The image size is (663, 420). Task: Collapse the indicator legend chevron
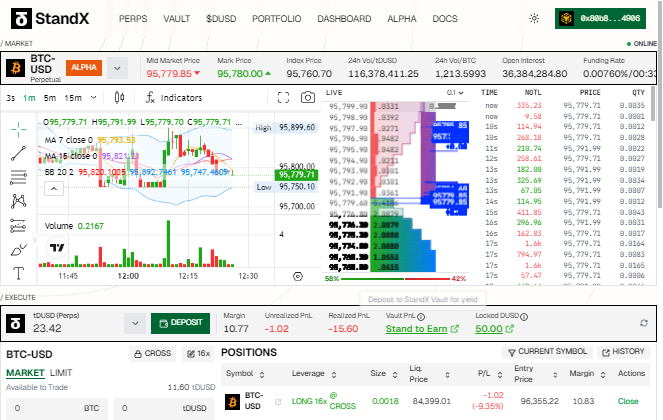tap(54, 189)
